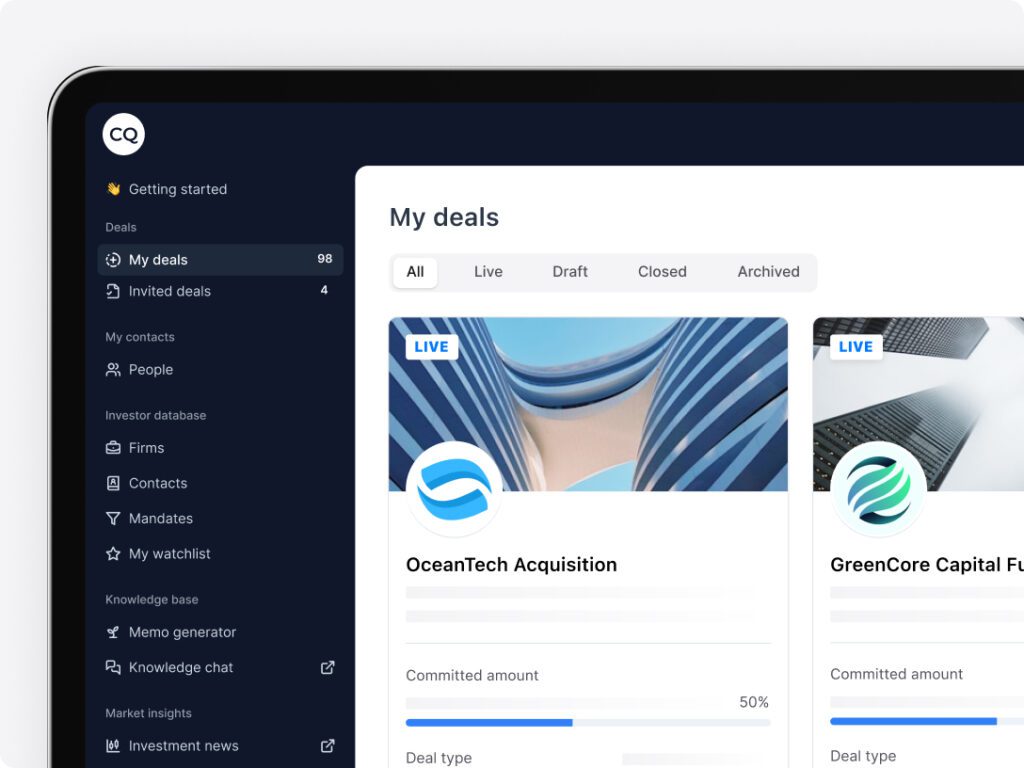This screenshot has width=1024, height=768.
Task: Click the external link icon beside Knowledge chat
Action: [328, 667]
